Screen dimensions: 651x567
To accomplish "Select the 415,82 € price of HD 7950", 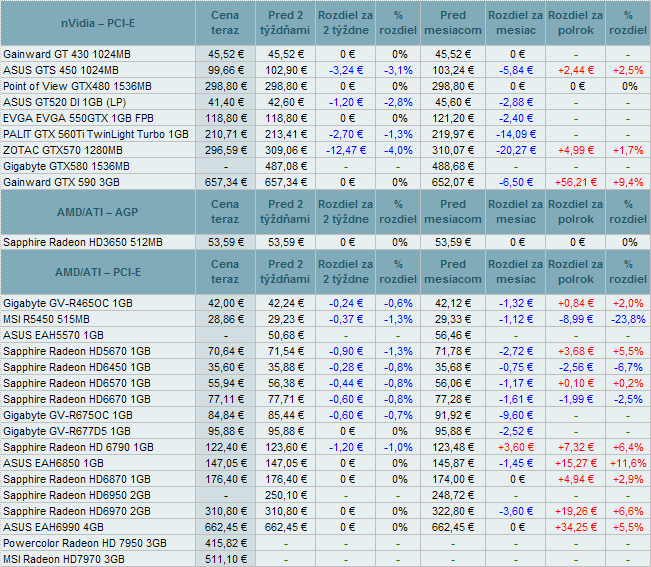I will [x=226, y=543].
